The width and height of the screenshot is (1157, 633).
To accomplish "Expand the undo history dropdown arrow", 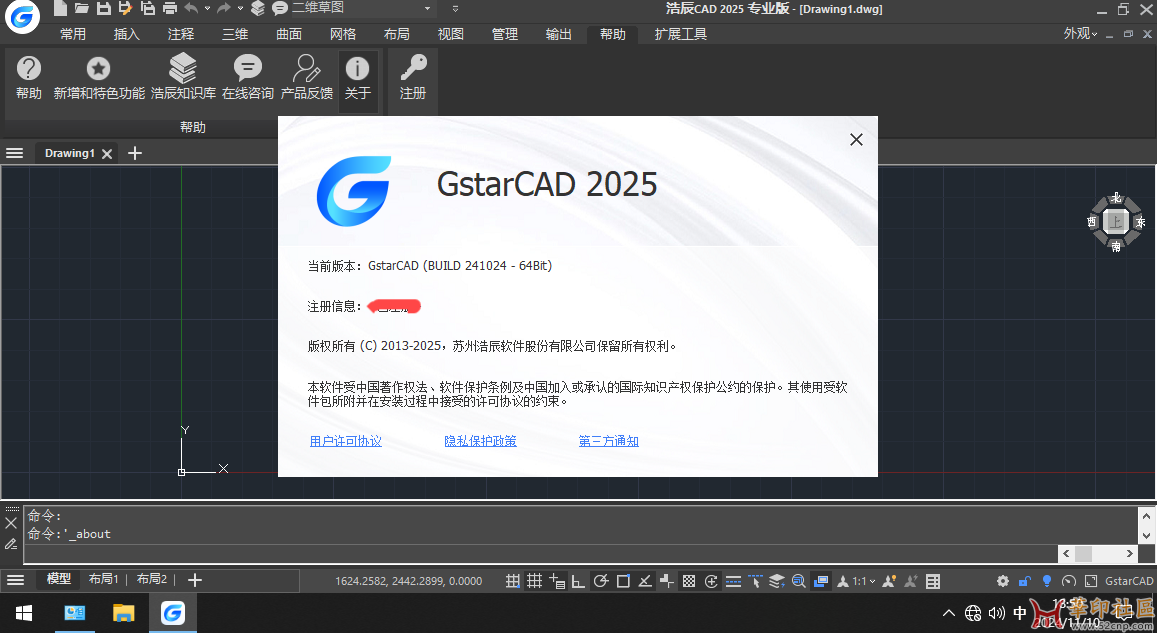I will pos(207,8).
